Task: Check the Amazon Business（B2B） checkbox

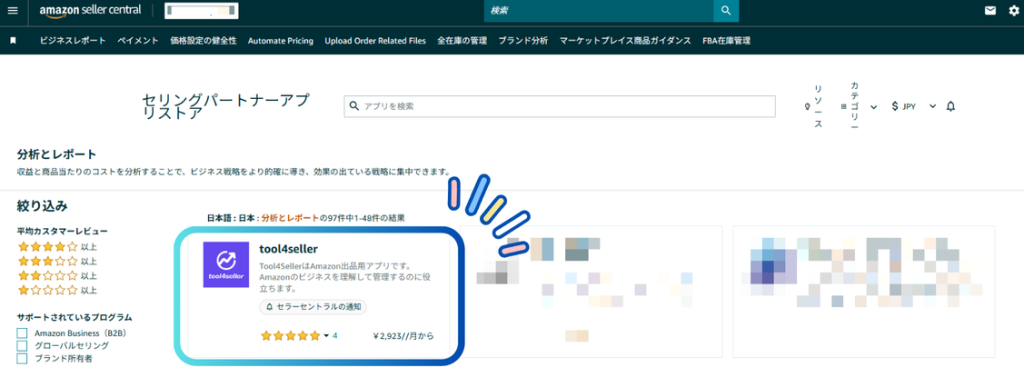Action: (x=22, y=333)
